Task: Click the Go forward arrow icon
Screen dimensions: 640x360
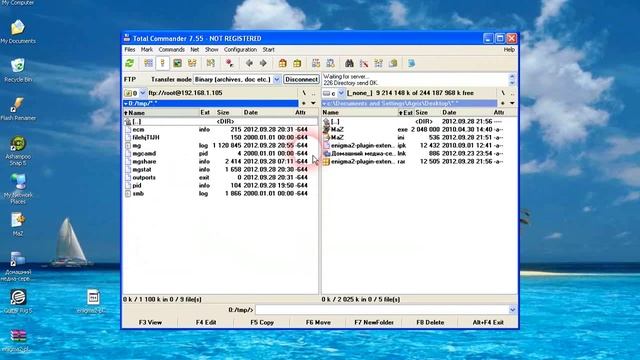Action: 263,63
